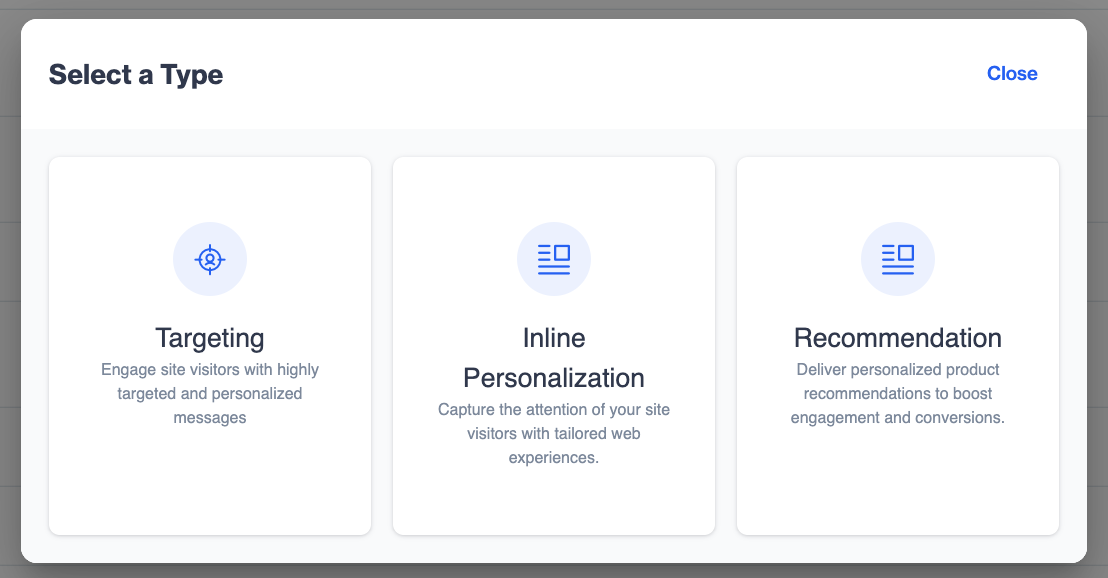The image size is (1108, 578).
Task: Click the Inline Personalization layout icon
Action: 554,259
